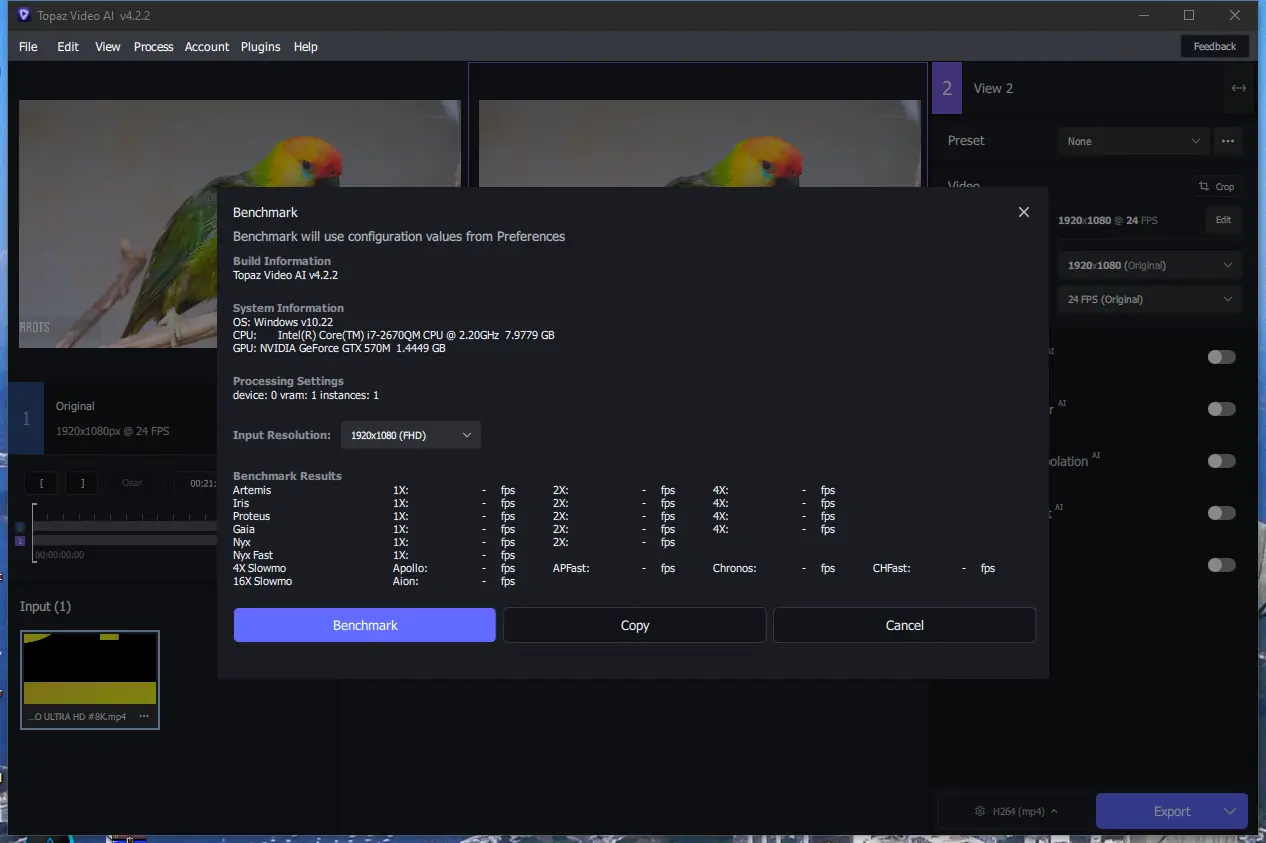Maximize the Topaz Video AI window
This screenshot has height=843, width=1266.
tap(1189, 15)
